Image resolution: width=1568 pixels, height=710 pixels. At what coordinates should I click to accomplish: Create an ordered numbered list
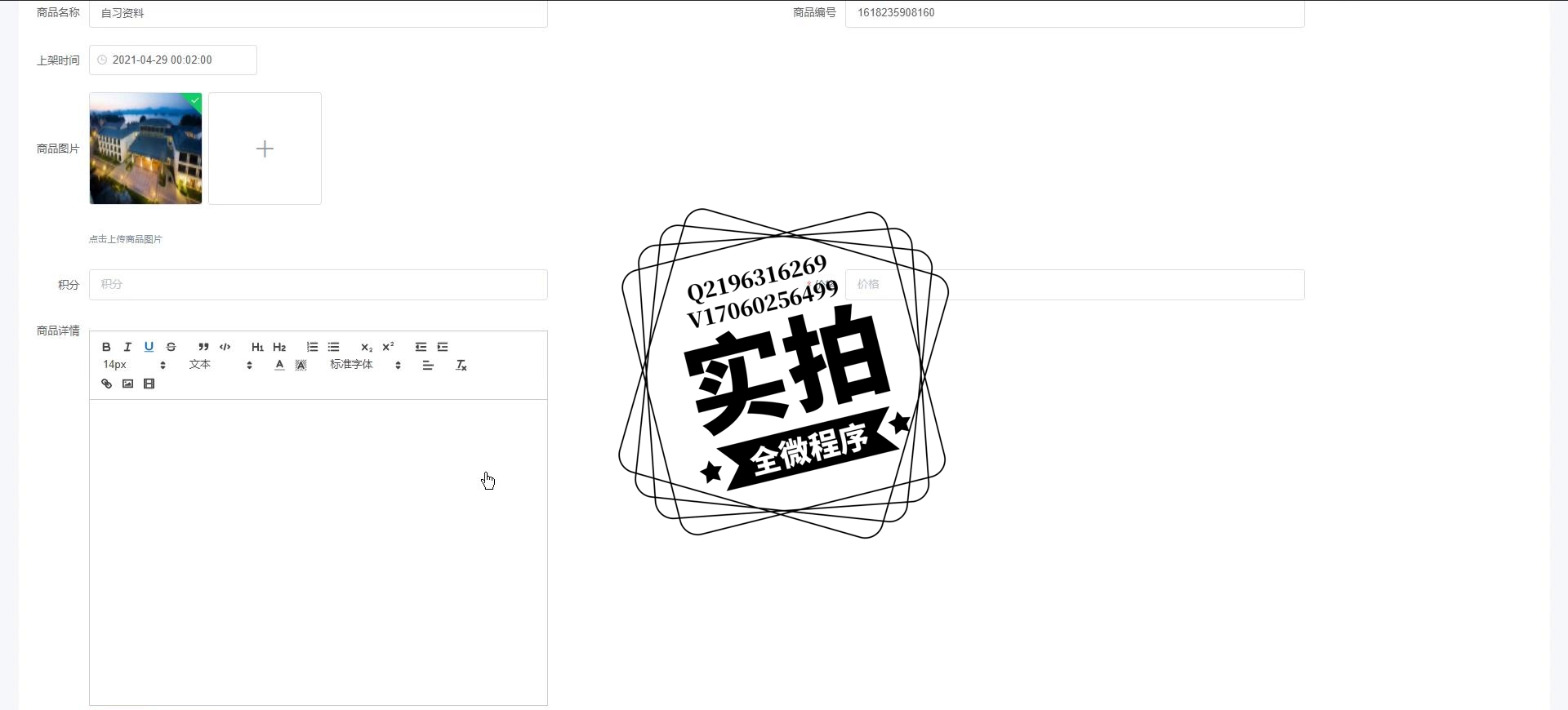point(312,347)
